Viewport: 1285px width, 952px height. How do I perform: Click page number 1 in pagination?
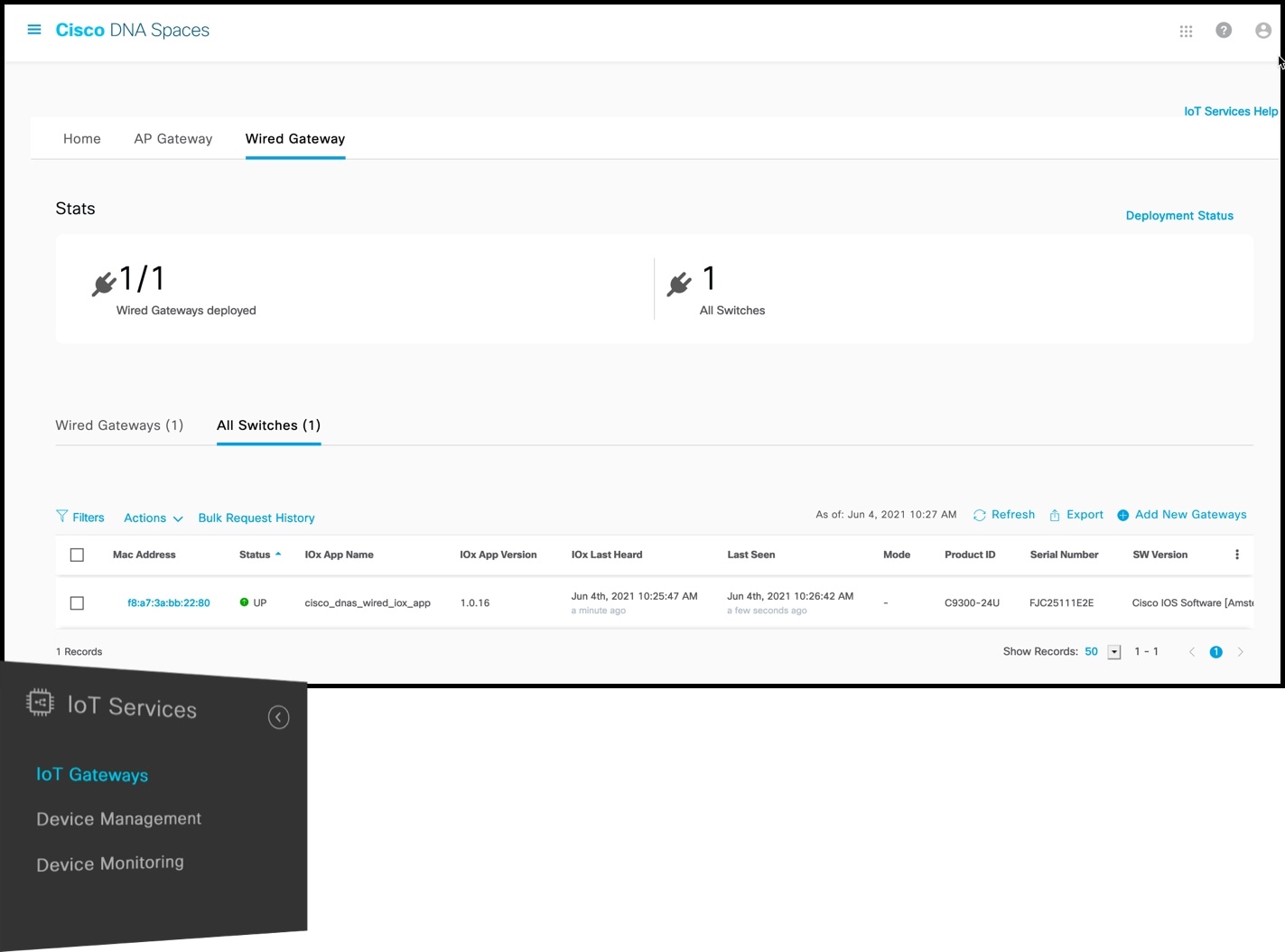[1216, 652]
